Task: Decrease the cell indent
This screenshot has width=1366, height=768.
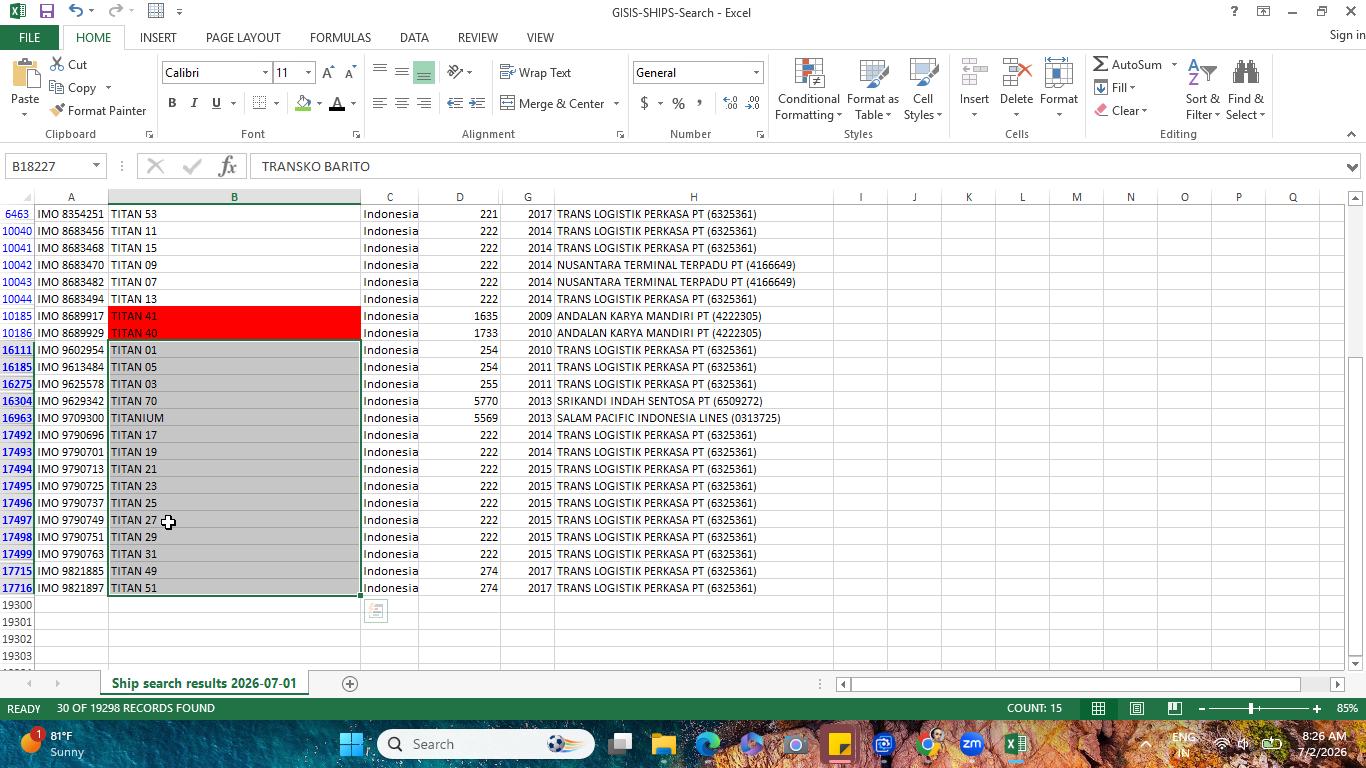Action: click(x=455, y=104)
